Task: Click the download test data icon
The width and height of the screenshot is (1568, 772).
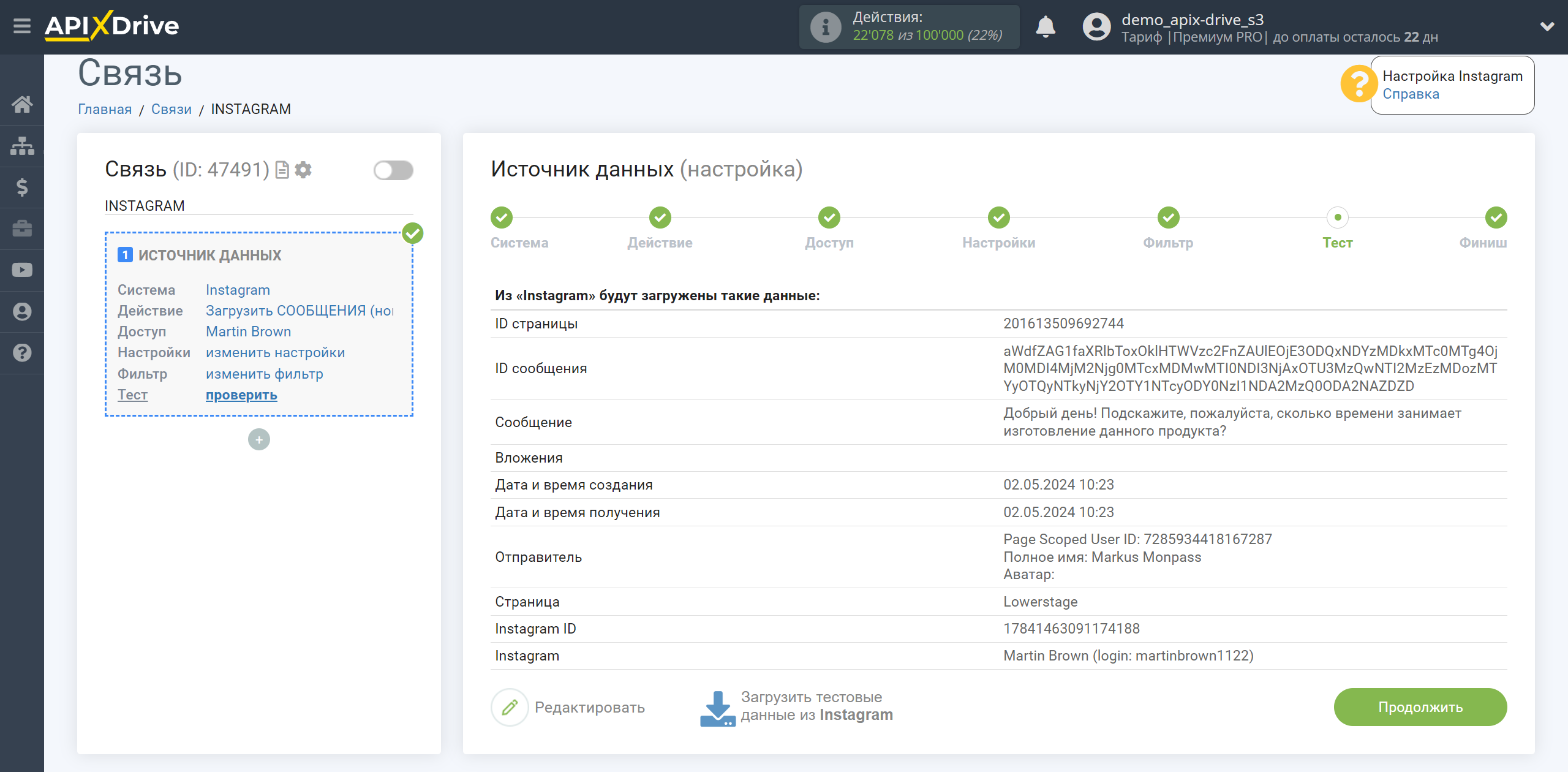Action: [717, 709]
